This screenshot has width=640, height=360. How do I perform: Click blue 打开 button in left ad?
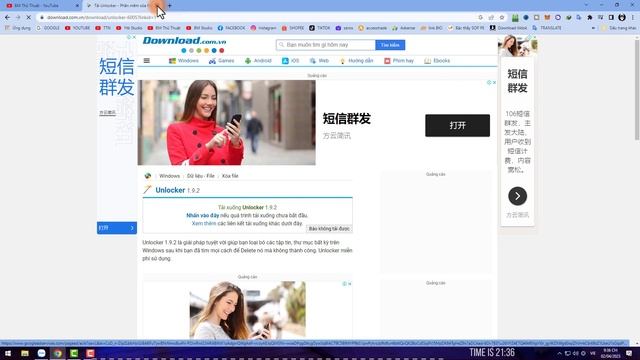117,228
